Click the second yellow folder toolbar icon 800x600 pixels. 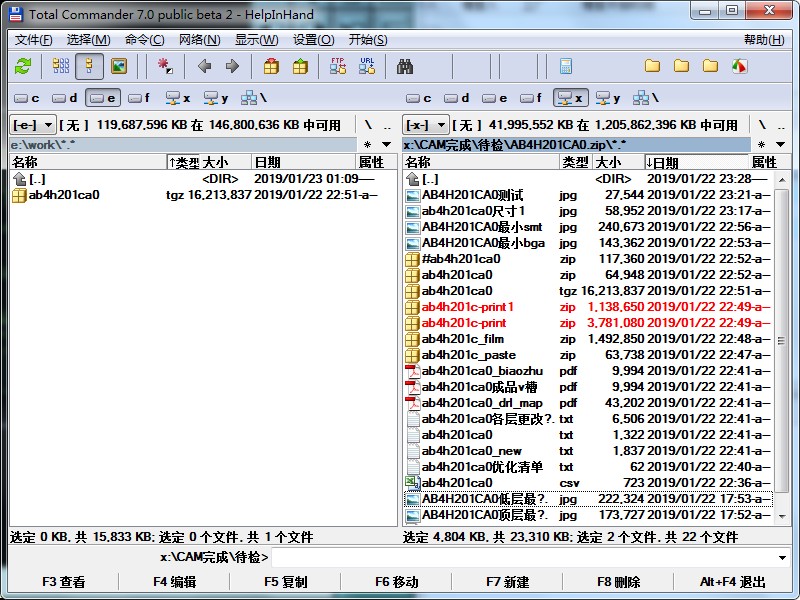coord(681,66)
